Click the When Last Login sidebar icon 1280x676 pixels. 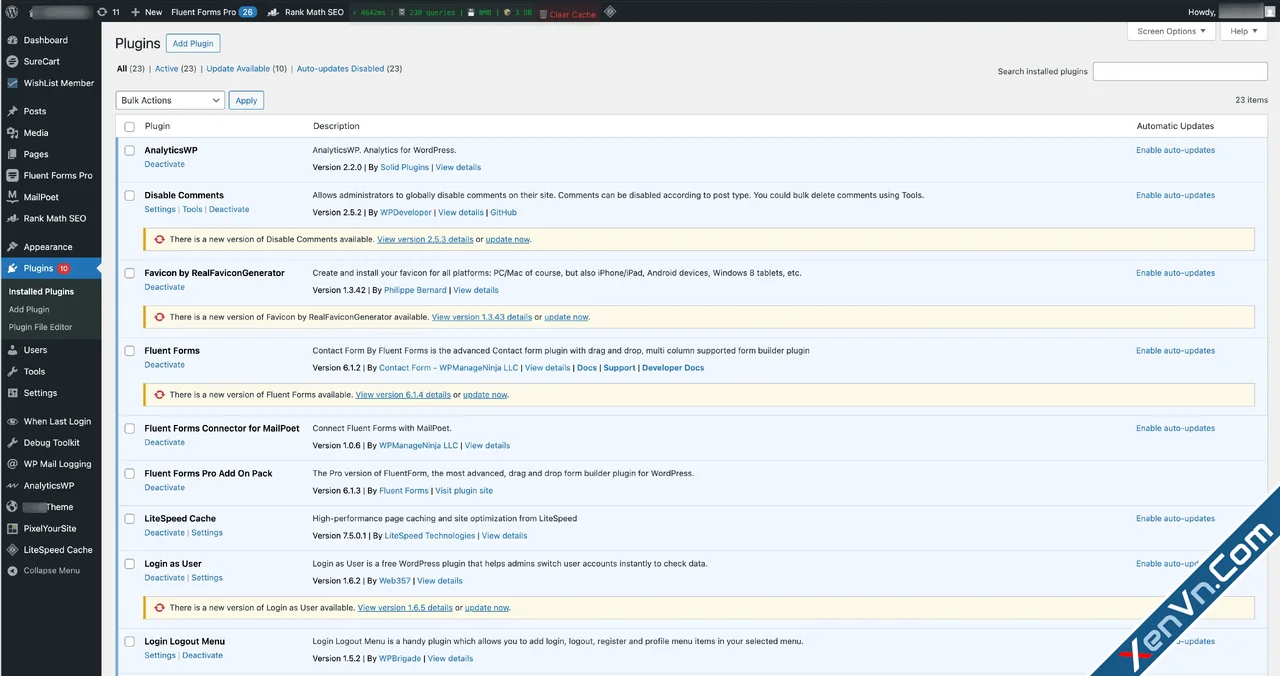(12, 421)
